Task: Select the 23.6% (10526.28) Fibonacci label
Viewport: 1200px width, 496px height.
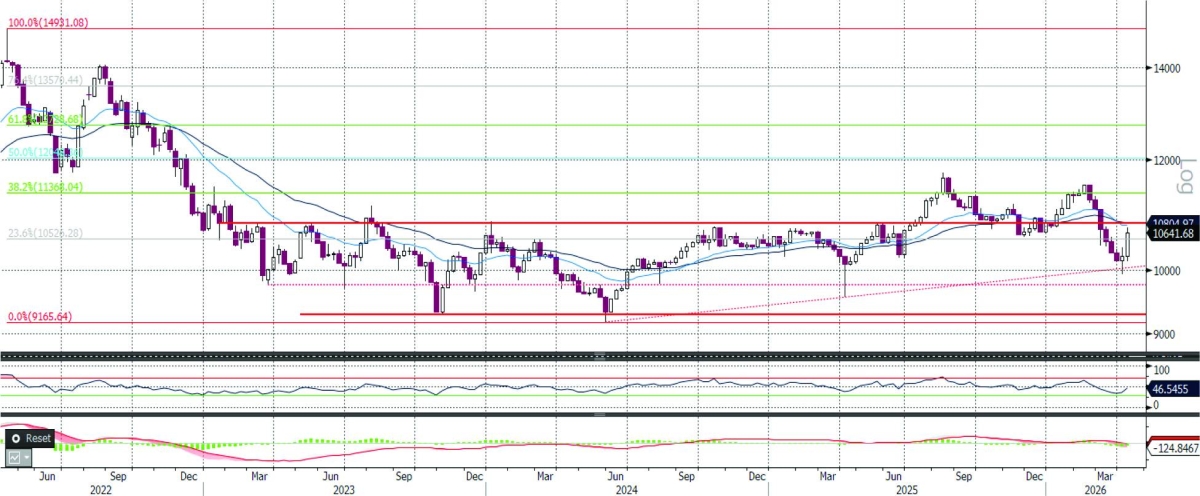Action: point(45,232)
